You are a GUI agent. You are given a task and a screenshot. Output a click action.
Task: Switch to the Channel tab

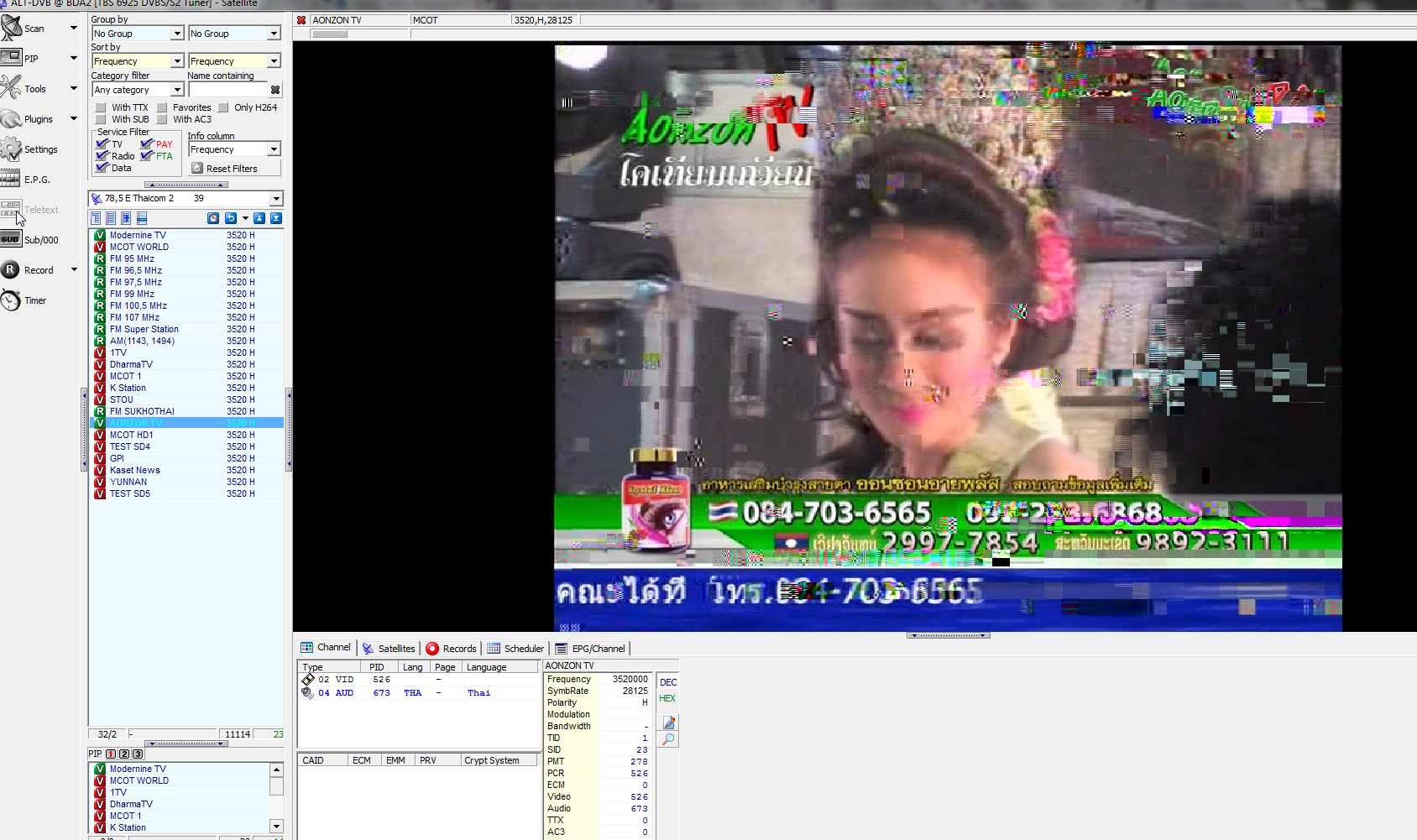(326, 648)
